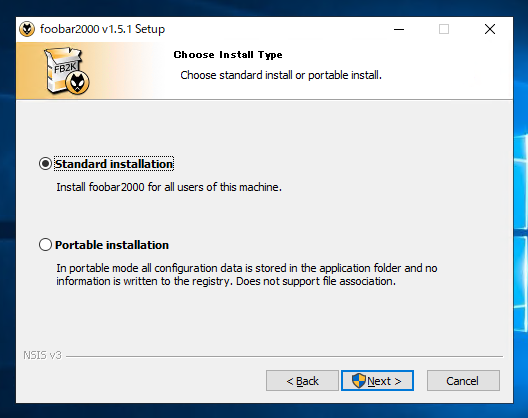Minimize the foobar2000 Setup window
The image size is (528, 418).
[x=399, y=29]
